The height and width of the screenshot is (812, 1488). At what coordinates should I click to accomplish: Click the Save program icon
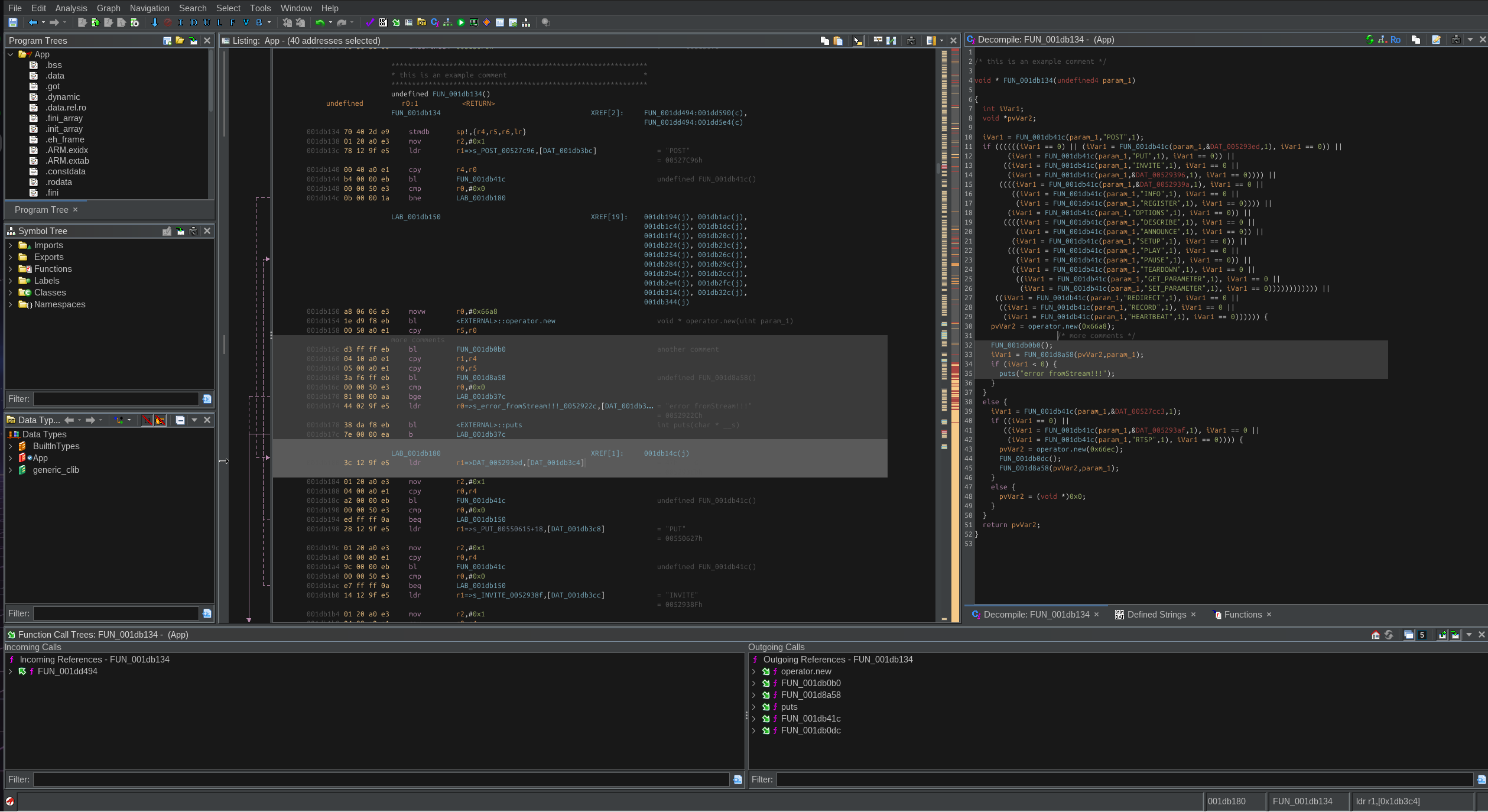point(12,22)
